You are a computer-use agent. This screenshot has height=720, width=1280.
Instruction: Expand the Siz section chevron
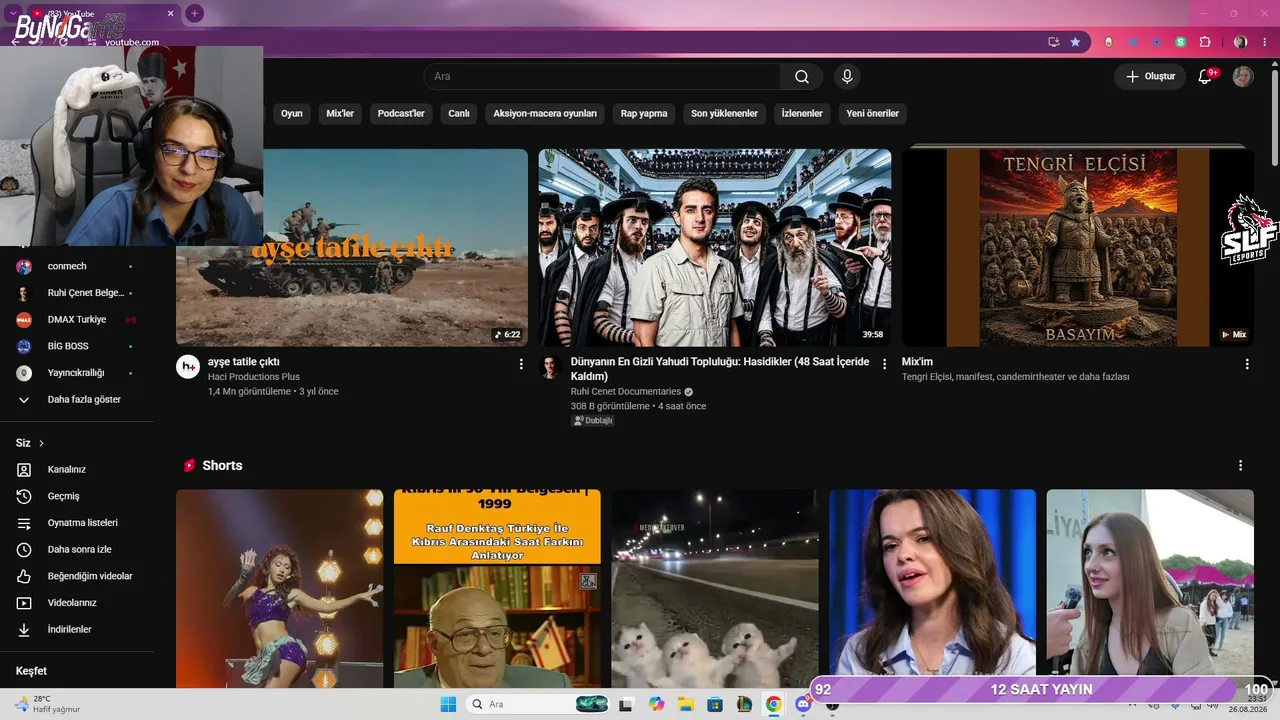(41, 443)
